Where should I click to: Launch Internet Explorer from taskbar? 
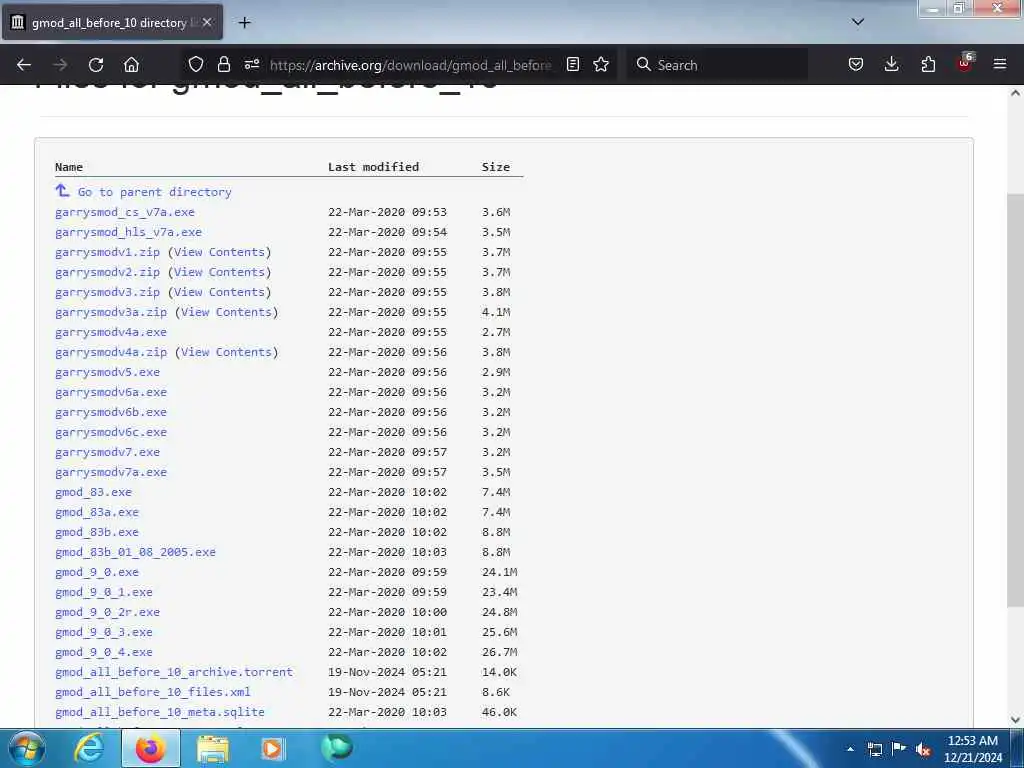[89, 748]
